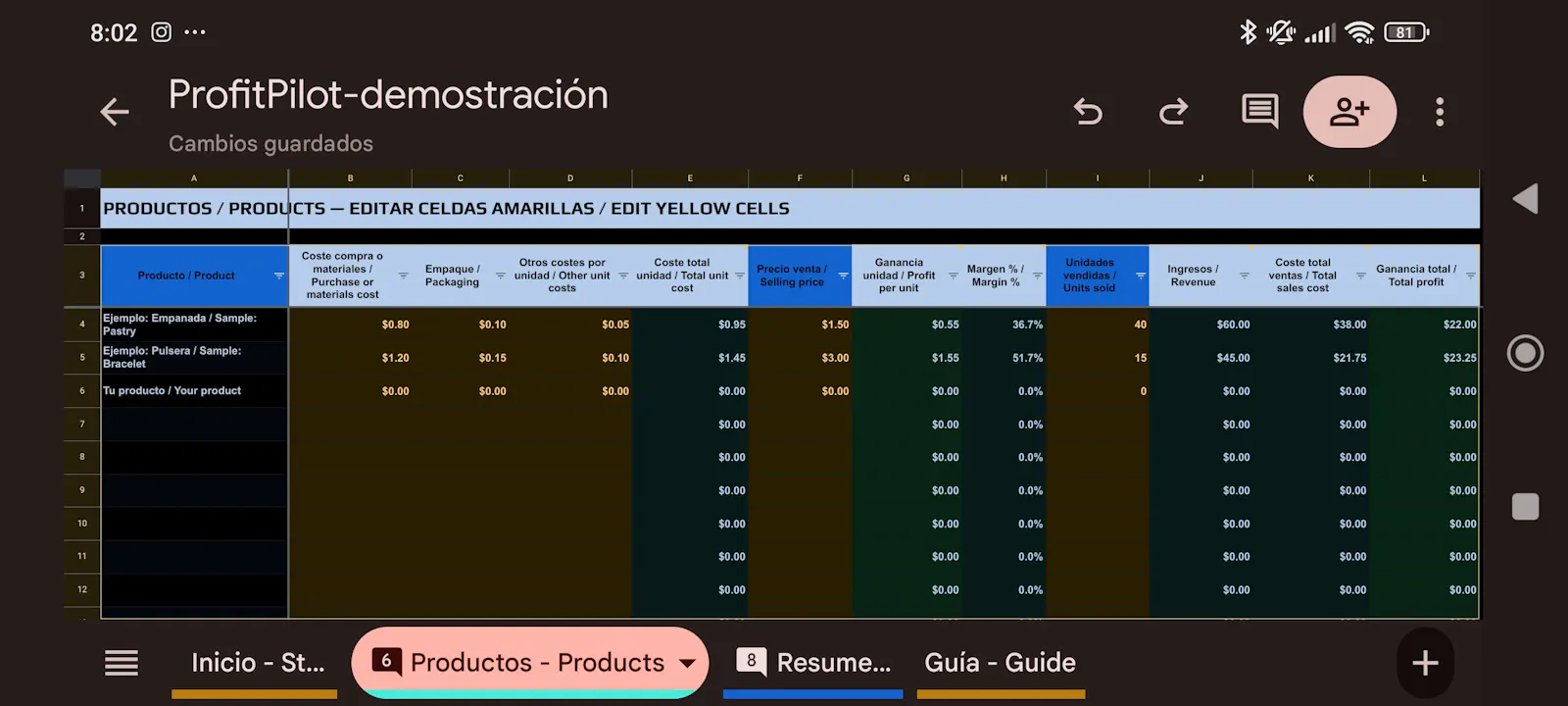This screenshot has width=1568, height=706.
Task: Tap the battery indicator in status bar
Action: [x=1406, y=32]
